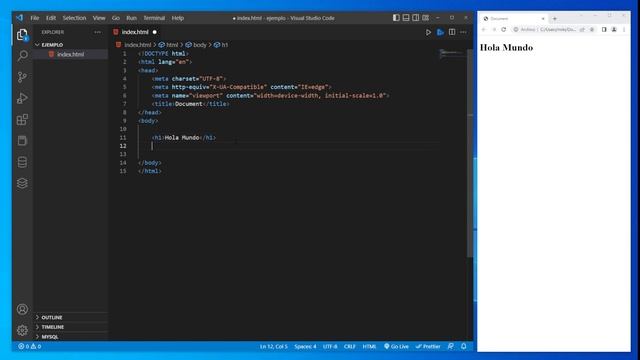Open the Help menu
The width and height of the screenshot is (640, 360).
[178, 18]
